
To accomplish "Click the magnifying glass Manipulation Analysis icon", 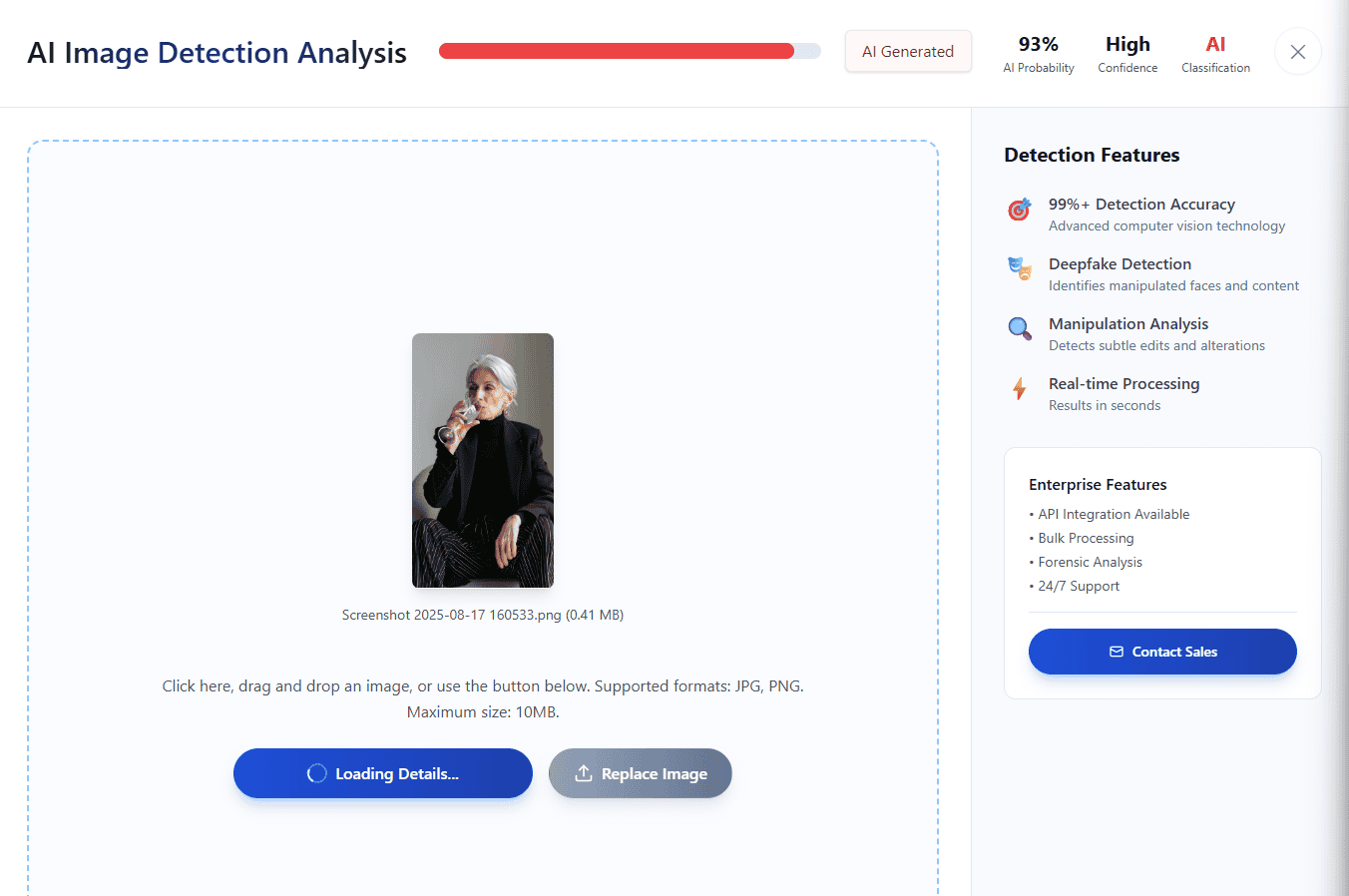I will point(1019,328).
